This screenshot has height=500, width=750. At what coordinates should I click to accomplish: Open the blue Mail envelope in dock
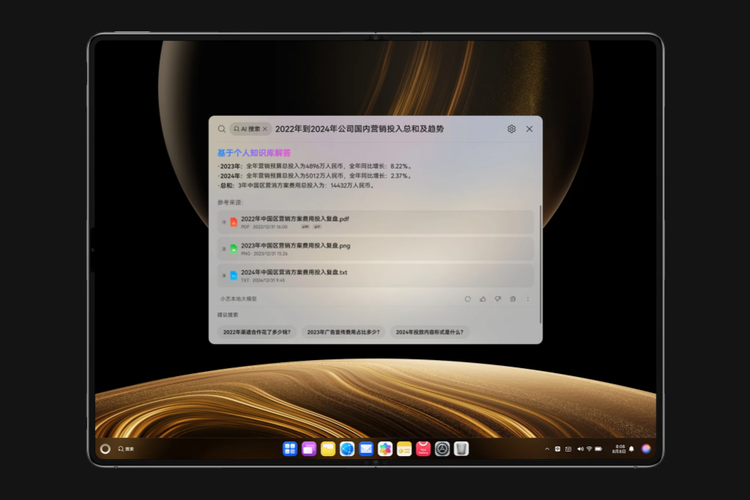click(366, 449)
